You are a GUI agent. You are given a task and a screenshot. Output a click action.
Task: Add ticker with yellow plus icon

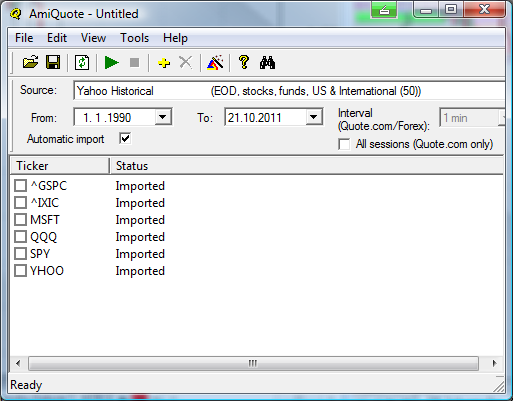click(164, 63)
